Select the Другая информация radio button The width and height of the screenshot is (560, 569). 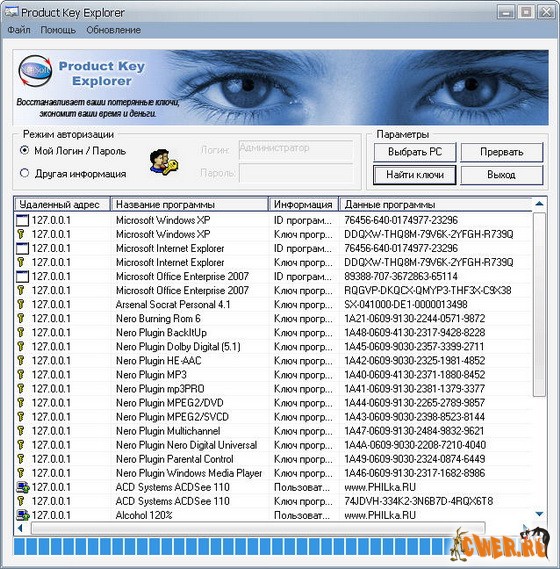(x=24, y=173)
